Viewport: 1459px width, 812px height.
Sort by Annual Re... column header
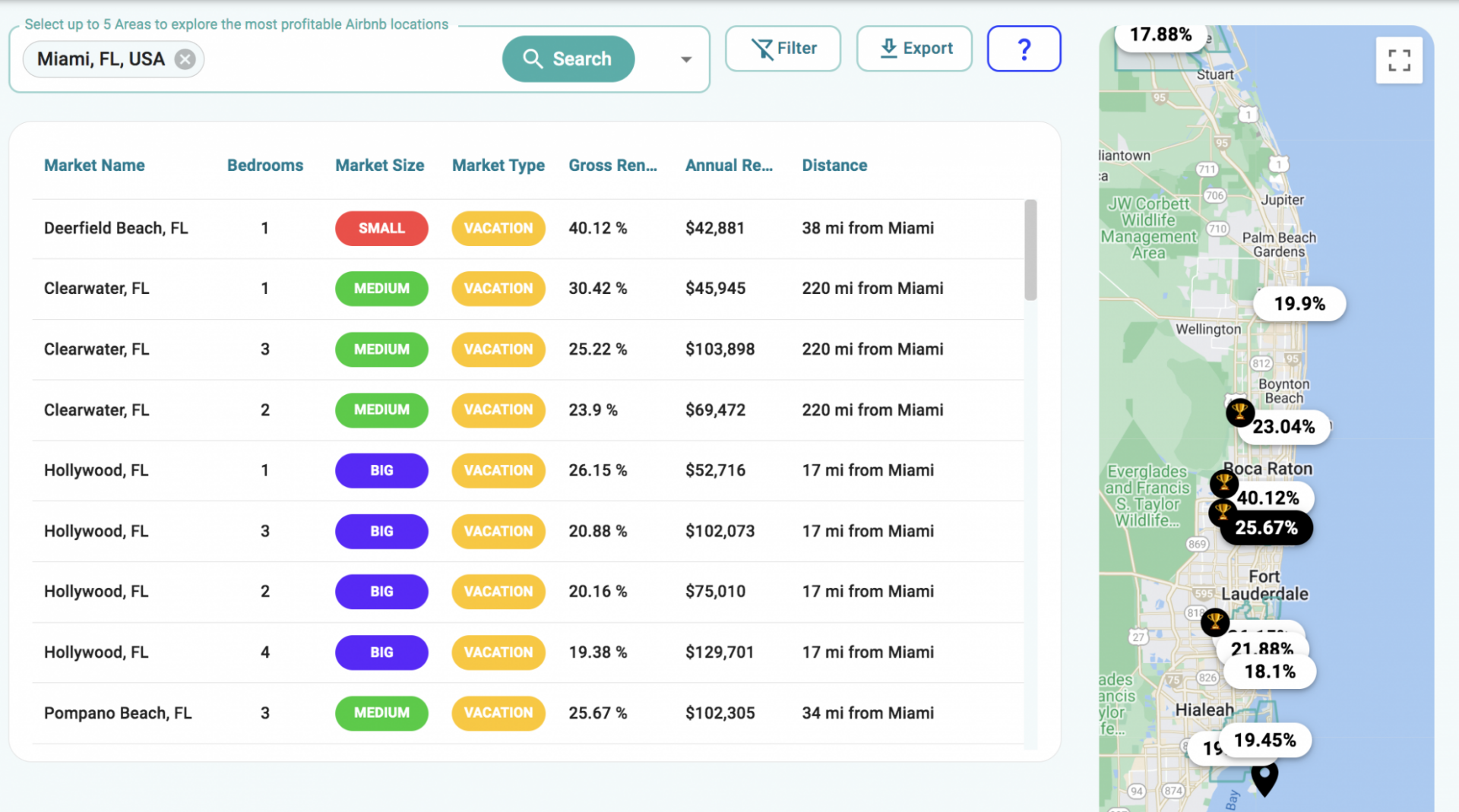pyautogui.click(x=729, y=166)
